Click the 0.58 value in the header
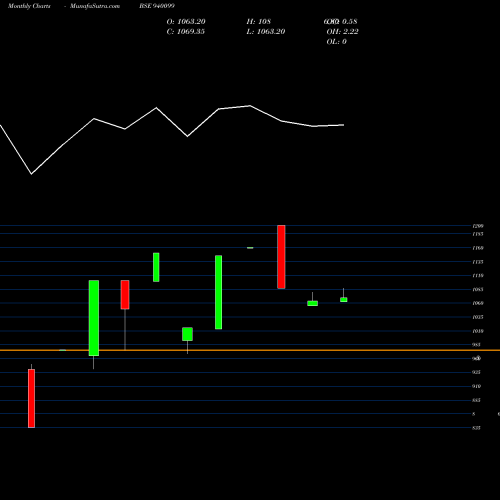 click(x=350, y=22)
